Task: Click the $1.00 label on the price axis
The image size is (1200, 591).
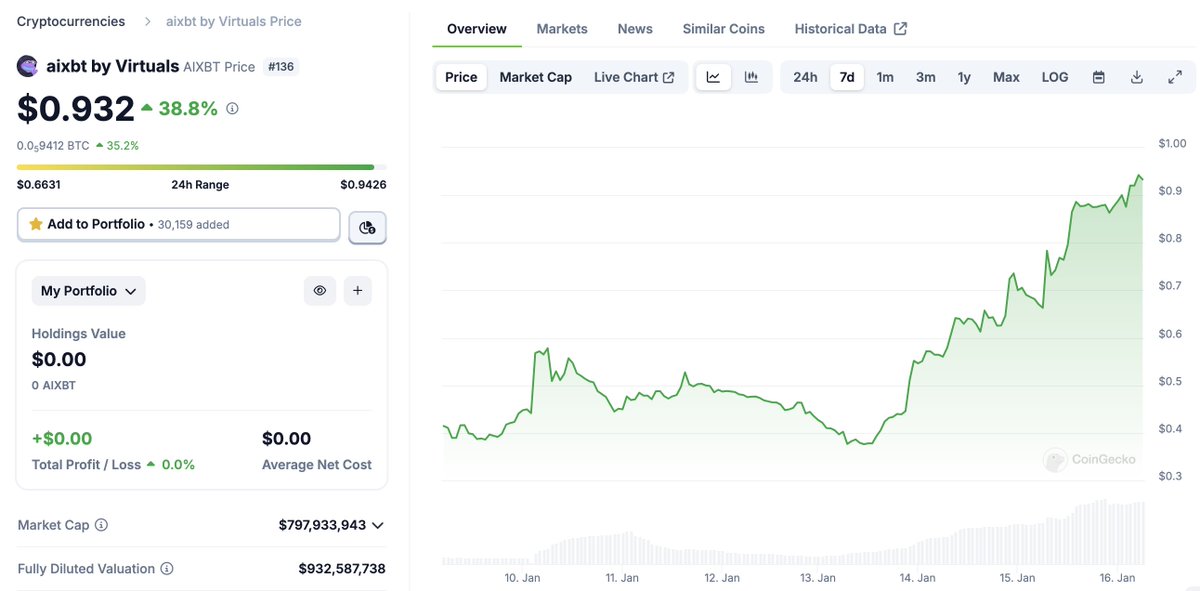Action: point(1172,144)
